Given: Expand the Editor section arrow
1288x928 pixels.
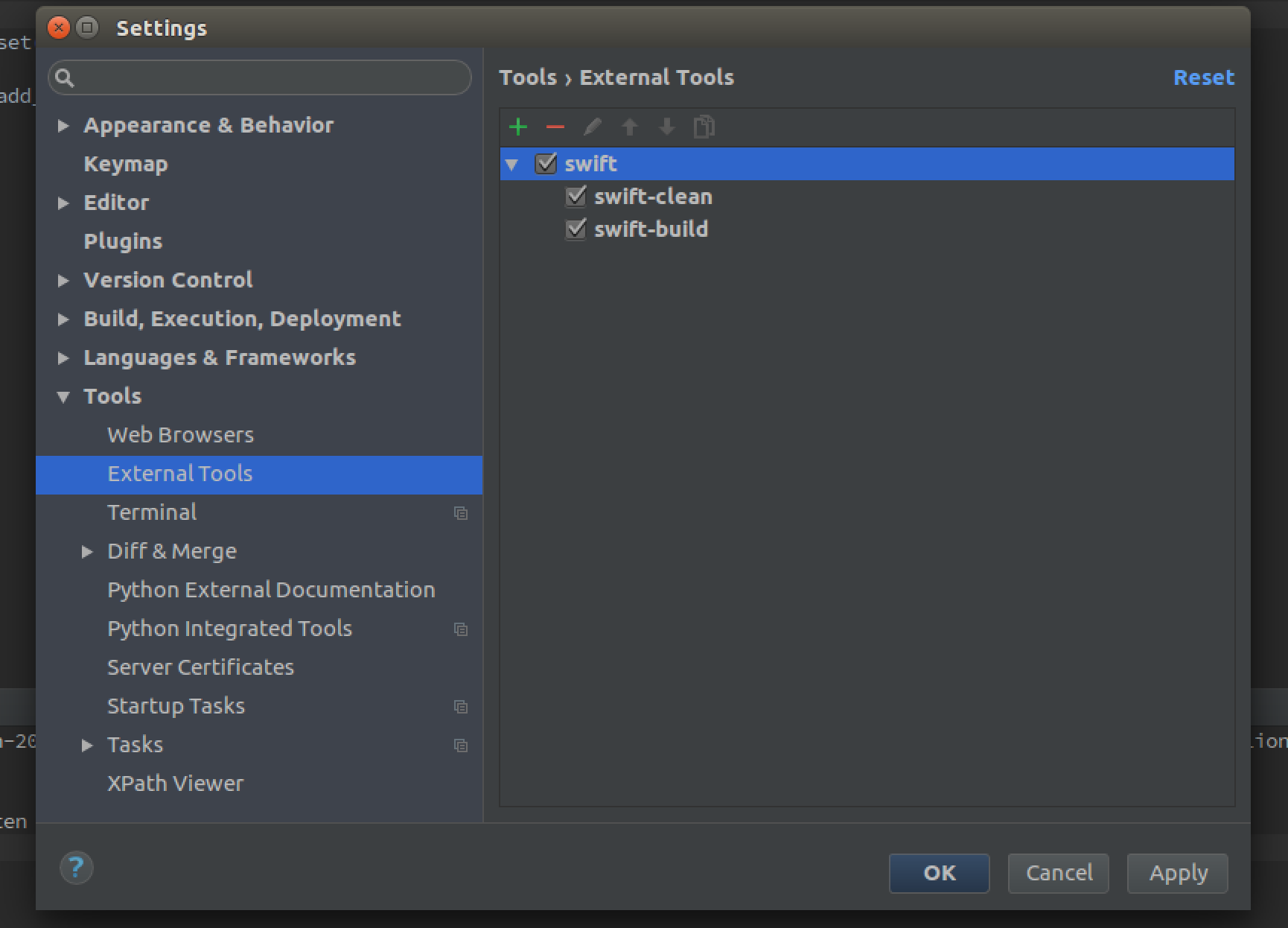Looking at the screenshot, I should tap(63, 203).
